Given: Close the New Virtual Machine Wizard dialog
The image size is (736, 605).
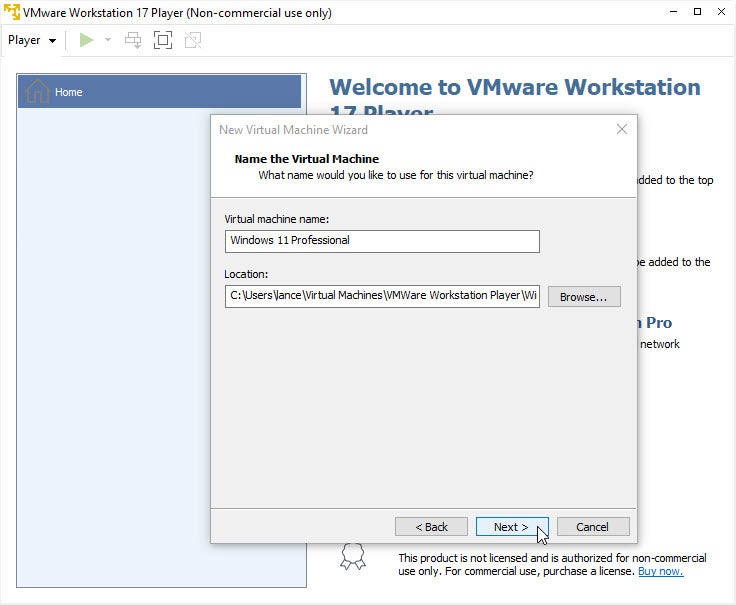Looking at the screenshot, I should tap(621, 129).
